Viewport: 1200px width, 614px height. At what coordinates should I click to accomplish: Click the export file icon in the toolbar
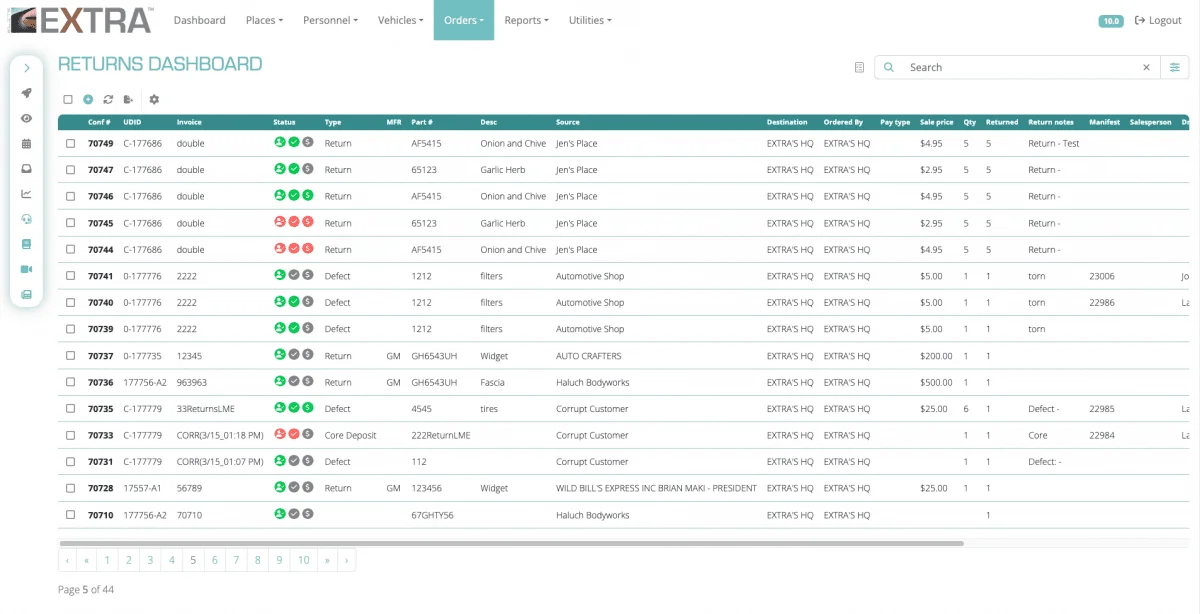tap(128, 99)
